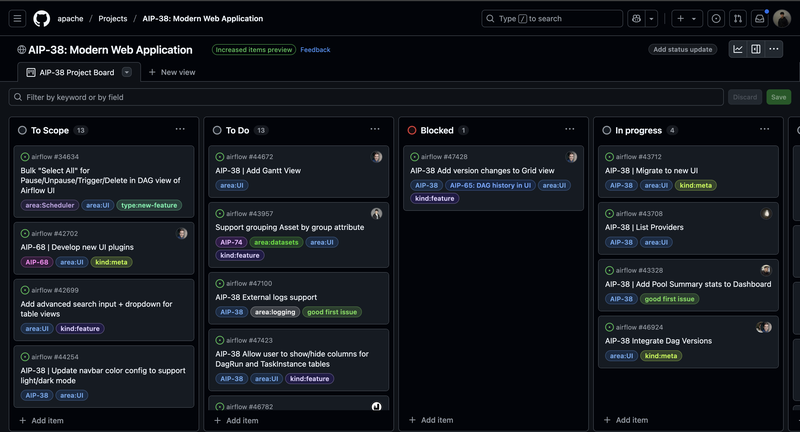The width and height of the screenshot is (800, 432).
Task: Click area:Scheduler label on Bulk Select card
Action: click(x=49, y=206)
